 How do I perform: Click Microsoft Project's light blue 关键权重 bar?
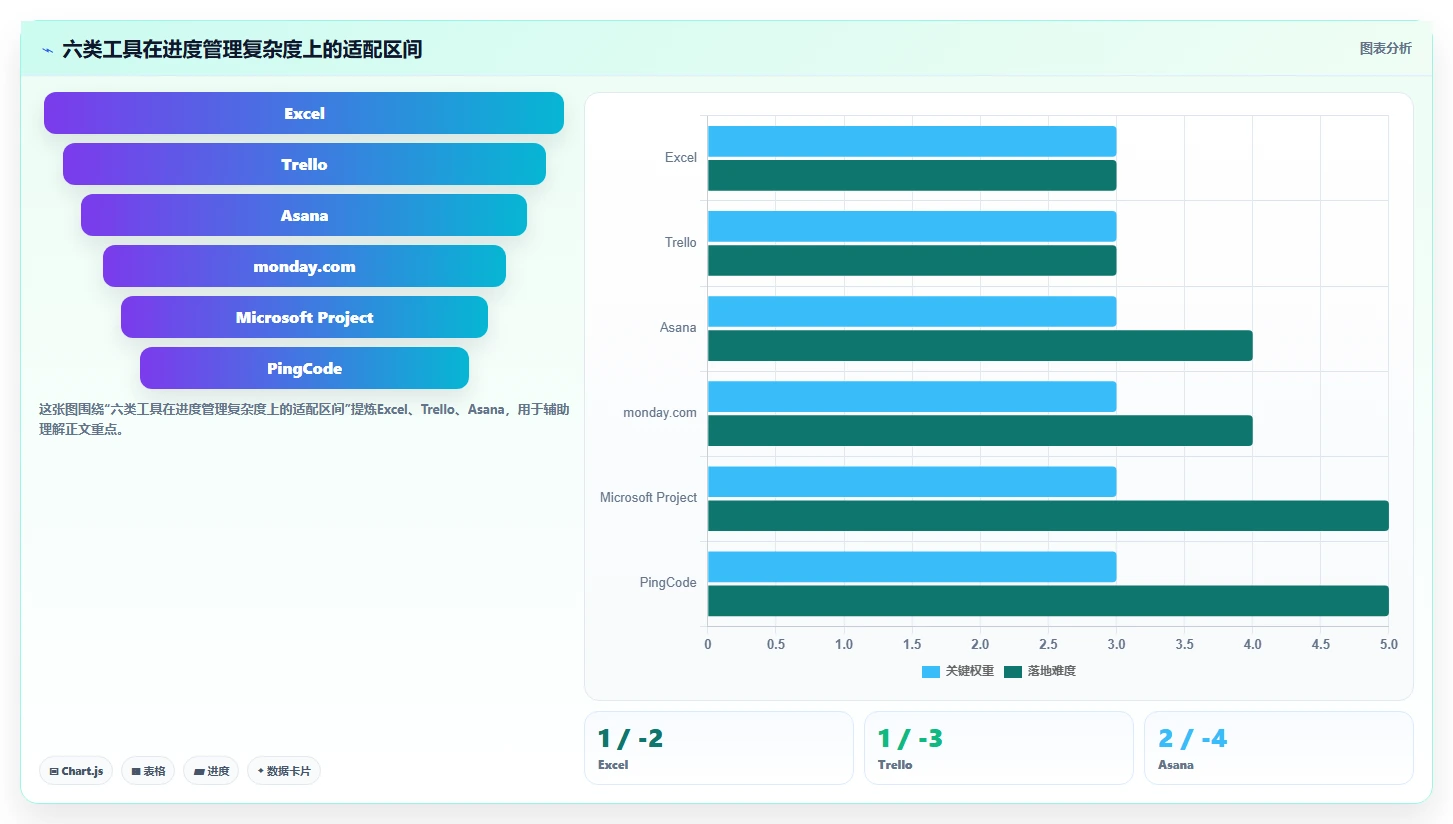point(912,481)
